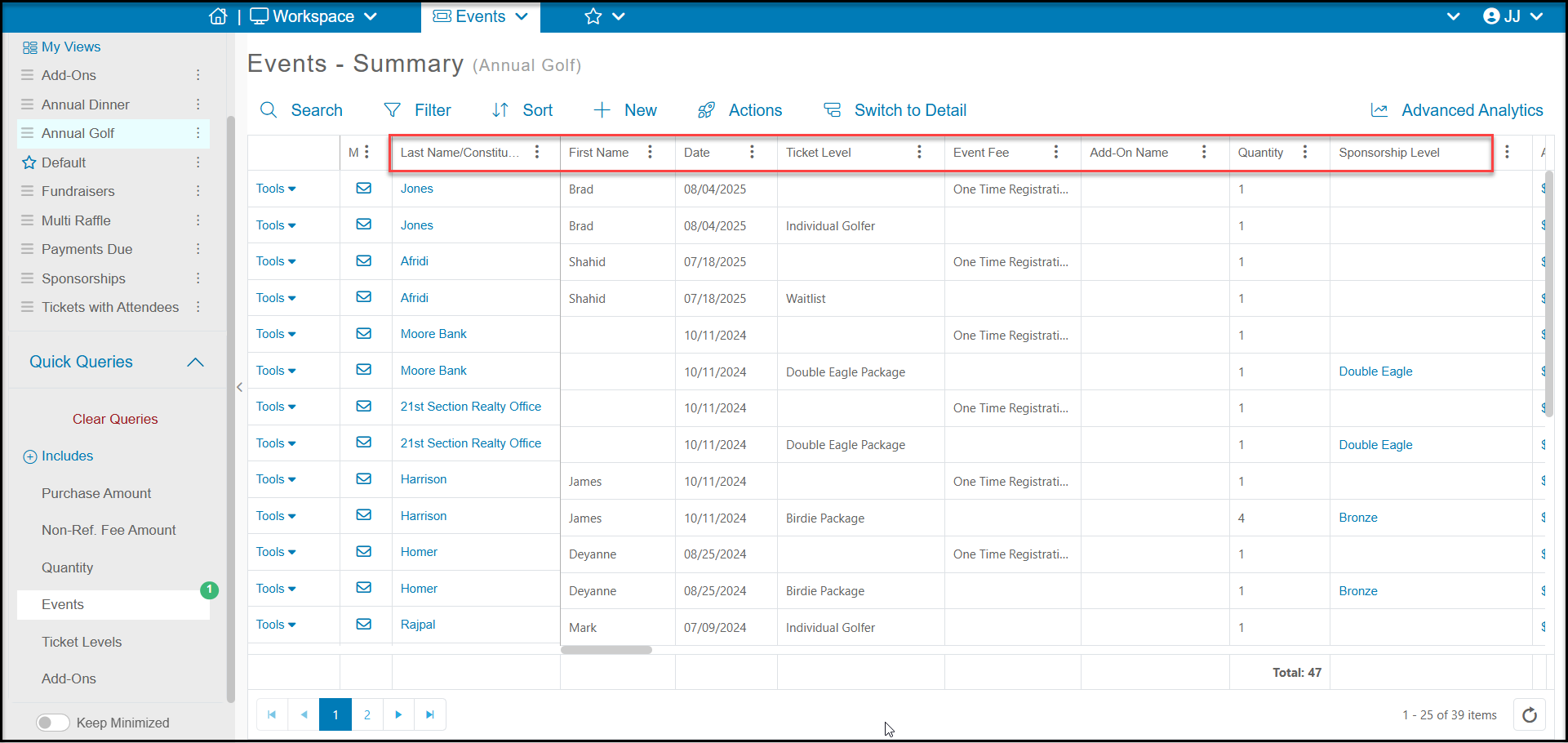The height and width of the screenshot is (743, 1568).
Task: Open M column options menu
Action: click(367, 152)
